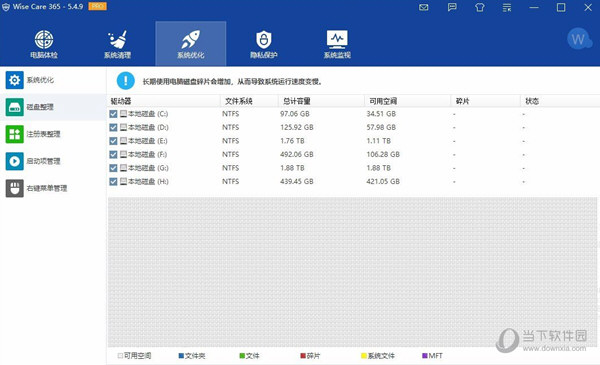Uncheck the 本地磁盘 (F:) checkbox
Image resolution: width=600 pixels, height=365 pixels.
point(113,155)
